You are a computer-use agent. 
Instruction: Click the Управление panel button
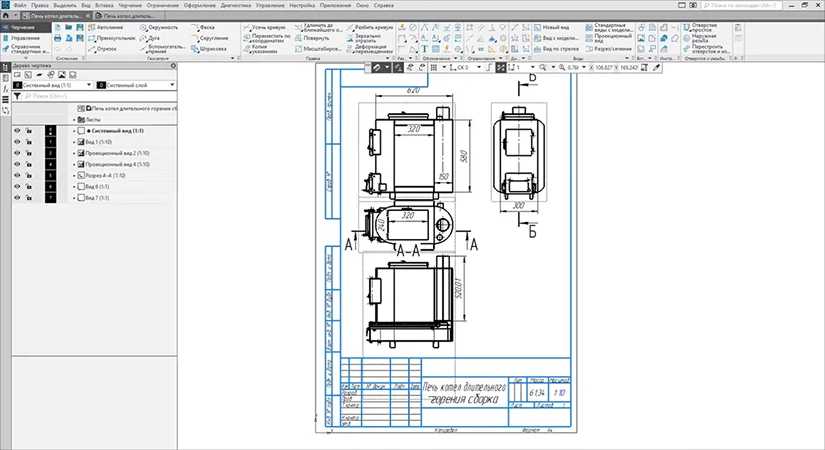point(24,38)
